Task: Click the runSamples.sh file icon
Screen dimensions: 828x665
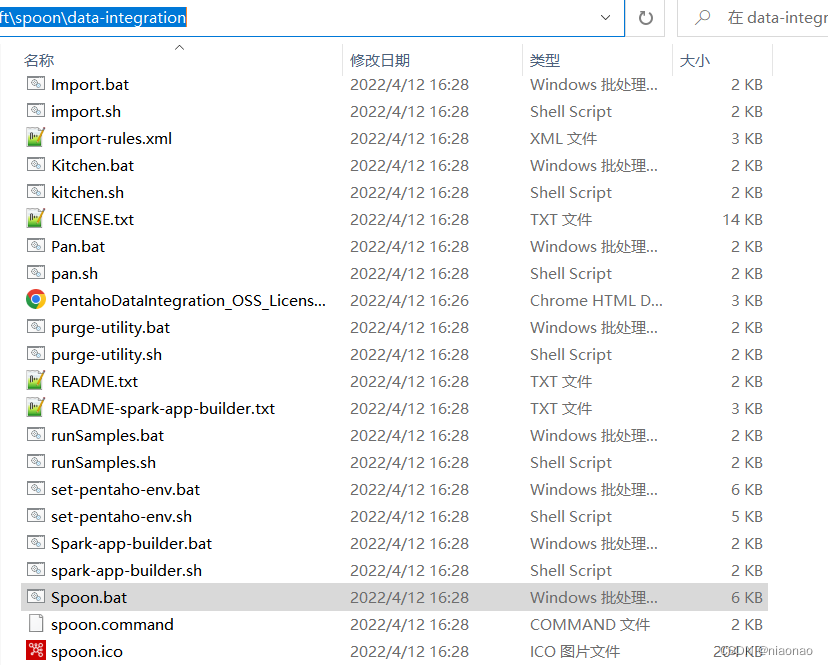Action: click(x=36, y=462)
